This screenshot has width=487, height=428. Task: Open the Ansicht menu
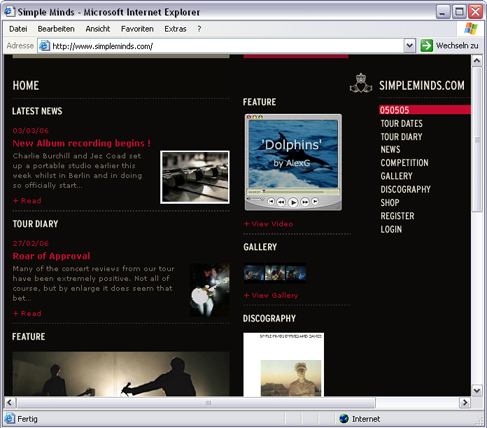point(98,29)
